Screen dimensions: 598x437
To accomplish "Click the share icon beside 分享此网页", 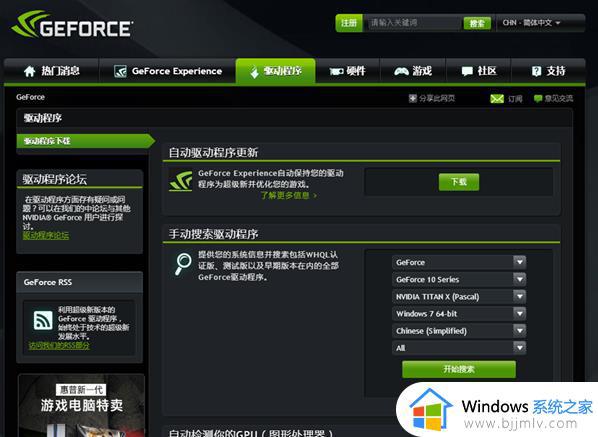I will 413,98.
